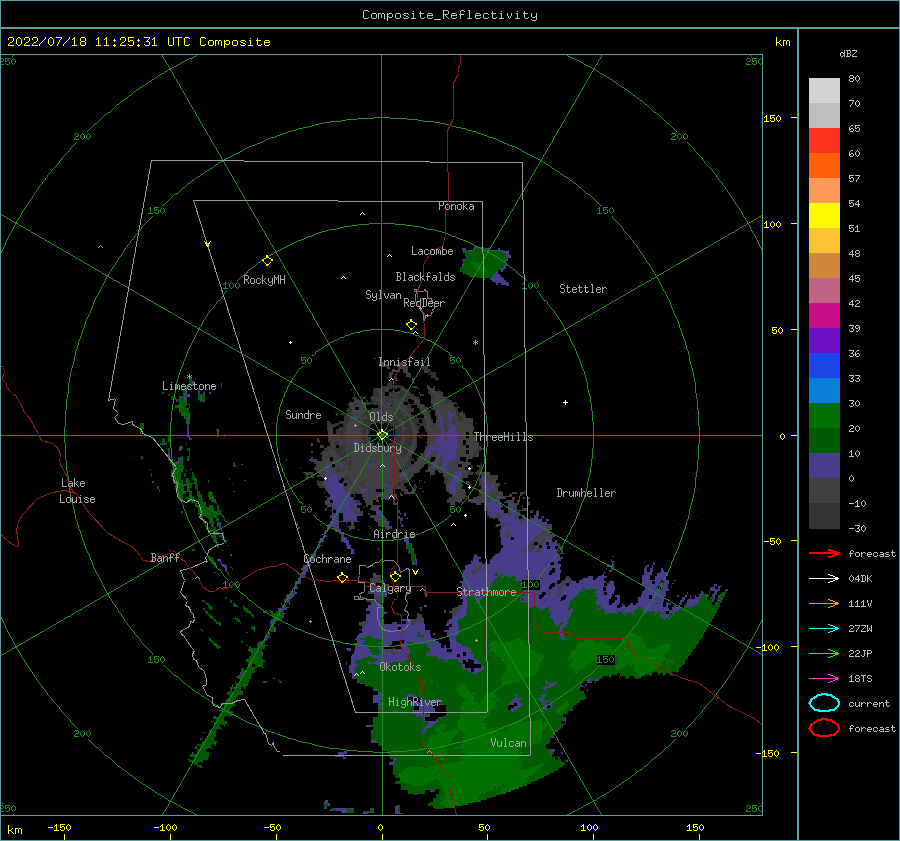Pick the magenta 42-39 dBZ swatch
Image resolution: width=900 pixels, height=841 pixels.
(824, 316)
